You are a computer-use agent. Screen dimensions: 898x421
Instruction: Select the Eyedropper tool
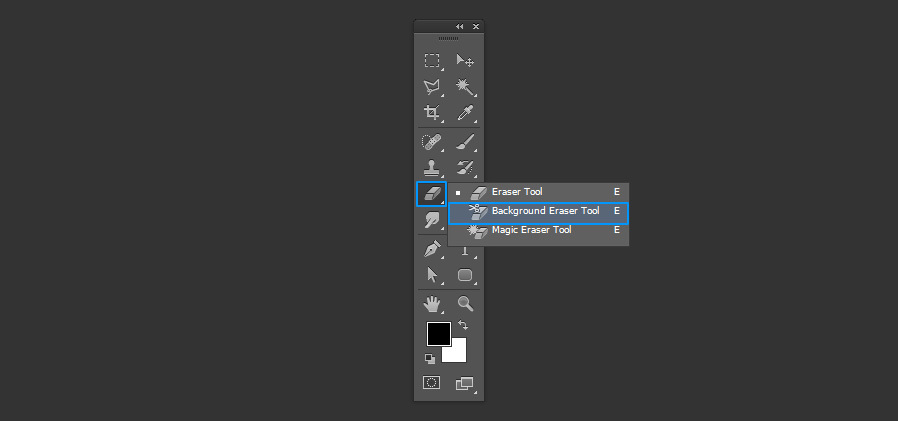(x=464, y=113)
